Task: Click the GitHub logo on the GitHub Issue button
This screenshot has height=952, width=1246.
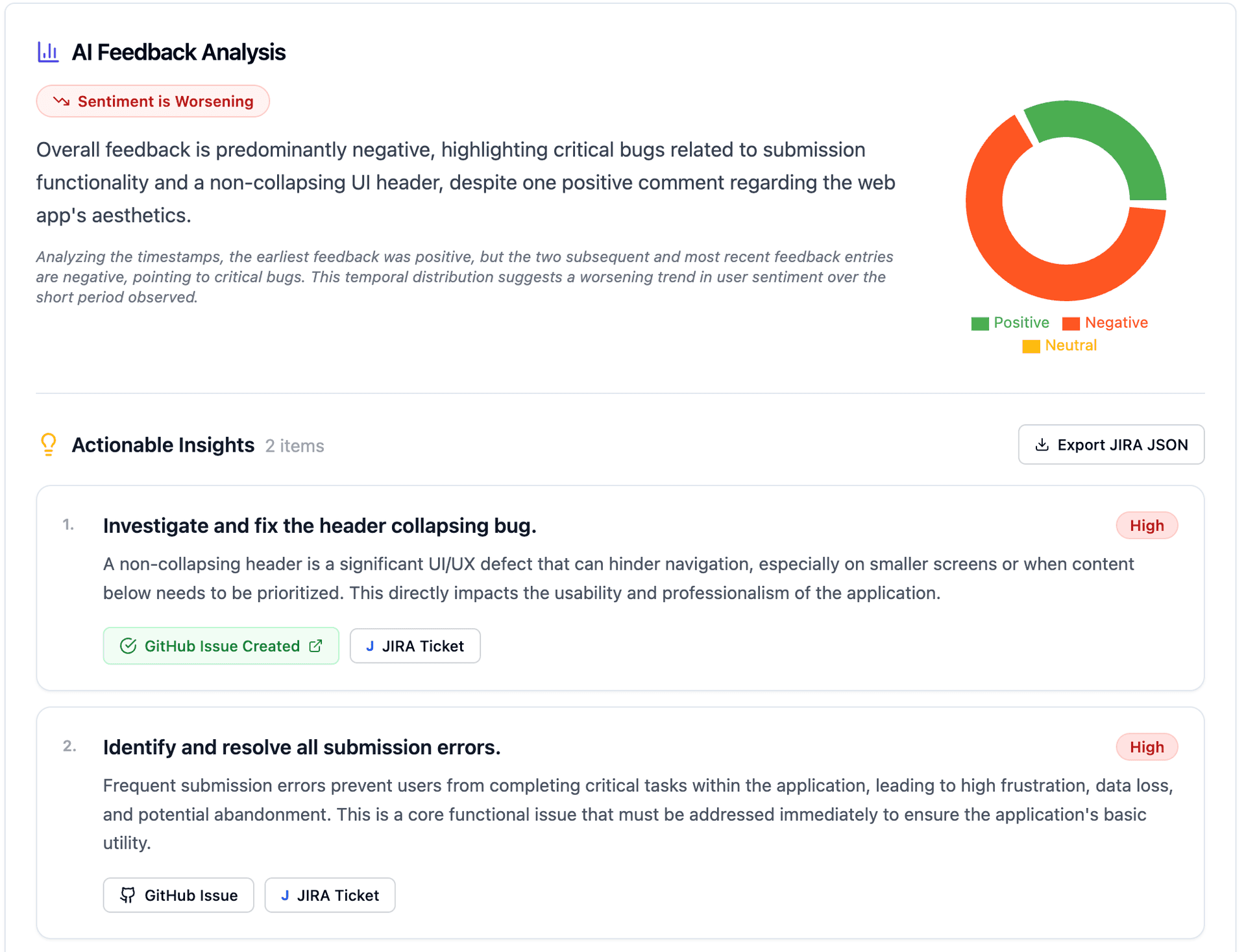Action: pos(128,895)
